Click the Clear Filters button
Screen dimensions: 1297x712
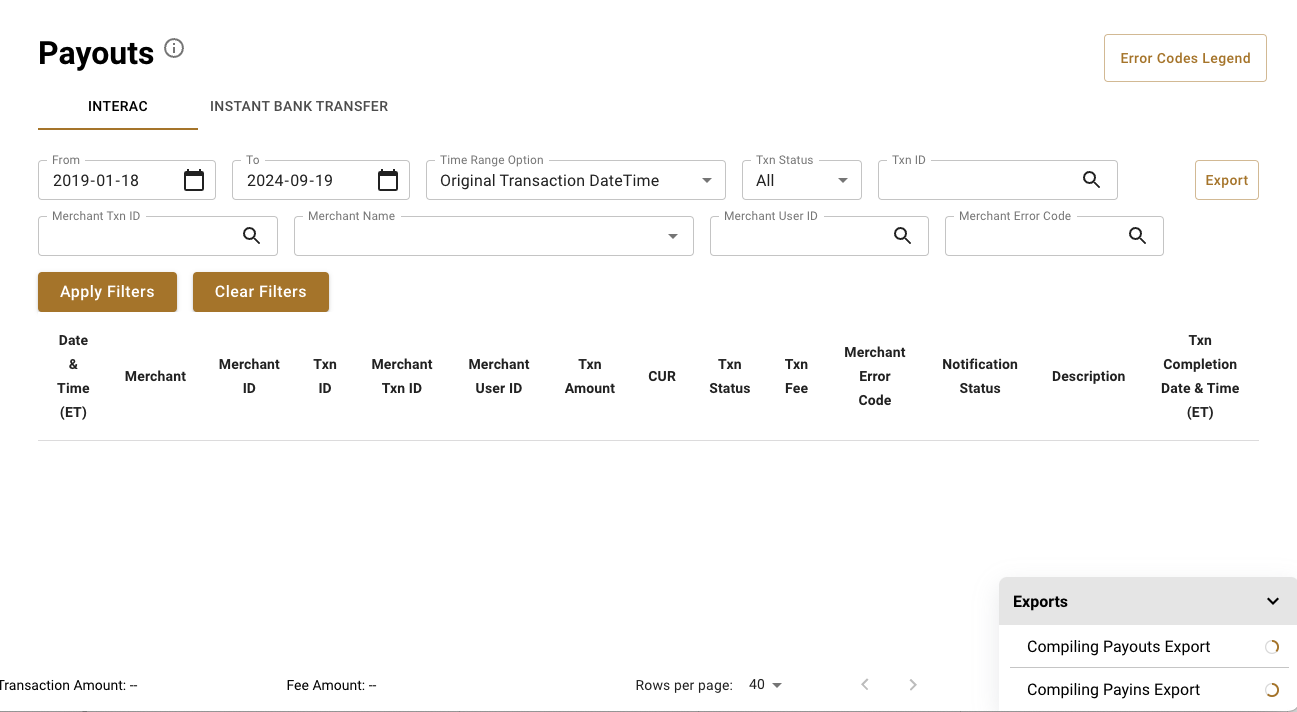(x=261, y=291)
